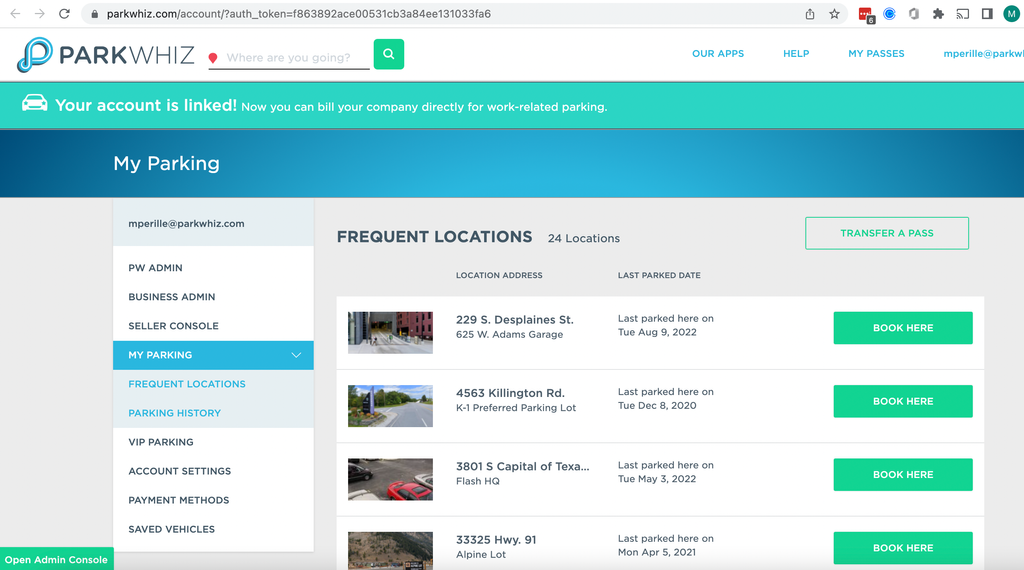Image resolution: width=1024 pixels, height=570 pixels.
Task: Open PARKING HISTORY submenu link
Action: (174, 413)
